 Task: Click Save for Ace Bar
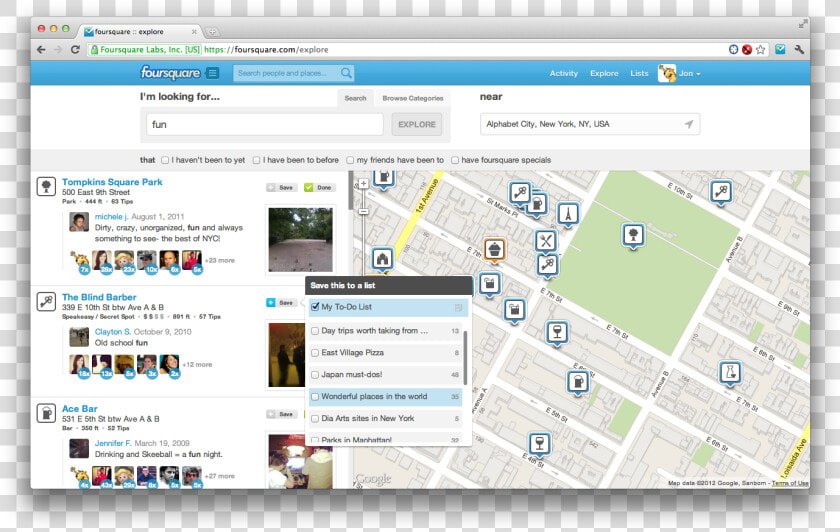(x=282, y=414)
